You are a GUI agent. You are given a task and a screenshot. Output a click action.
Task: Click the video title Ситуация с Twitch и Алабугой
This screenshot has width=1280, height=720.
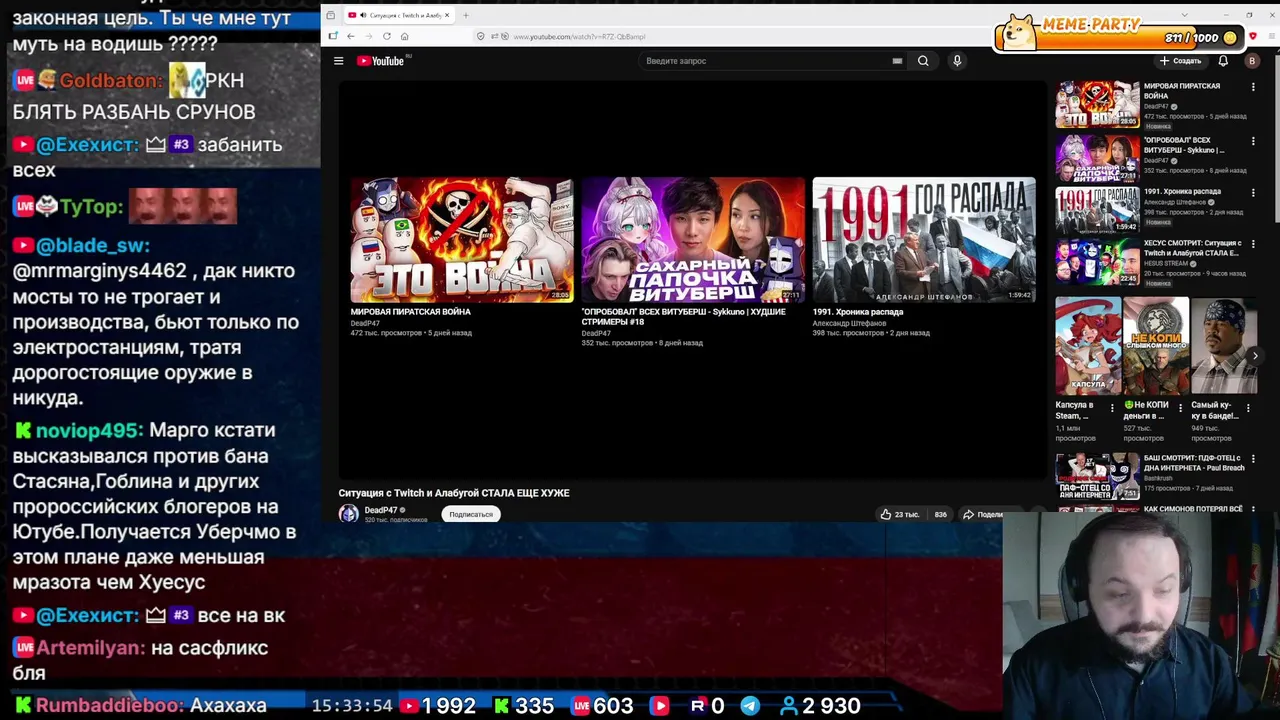pyautogui.click(x=454, y=493)
